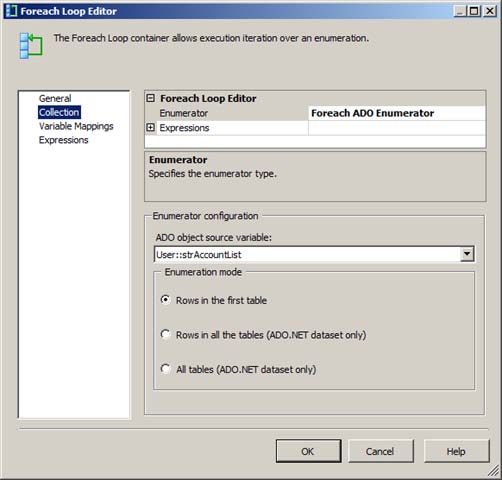Image resolution: width=502 pixels, height=480 pixels.
Task: Click the Foreach ADO Enumerator value field
Action: (x=397, y=113)
